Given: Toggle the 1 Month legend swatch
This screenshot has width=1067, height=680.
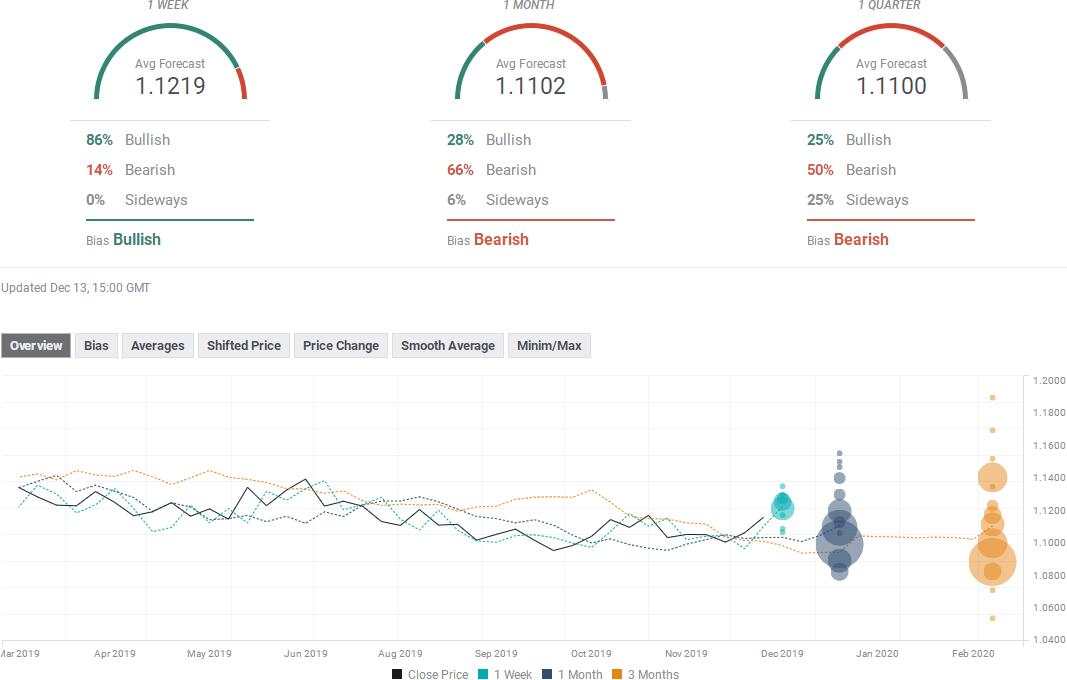Looking at the screenshot, I should point(547,674).
